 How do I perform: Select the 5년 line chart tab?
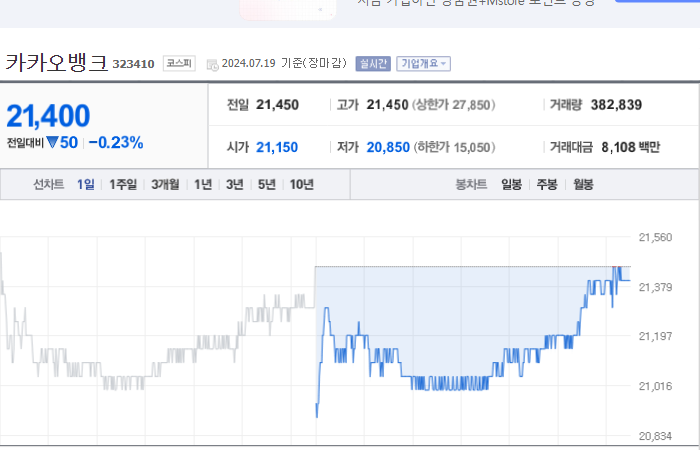(x=267, y=184)
